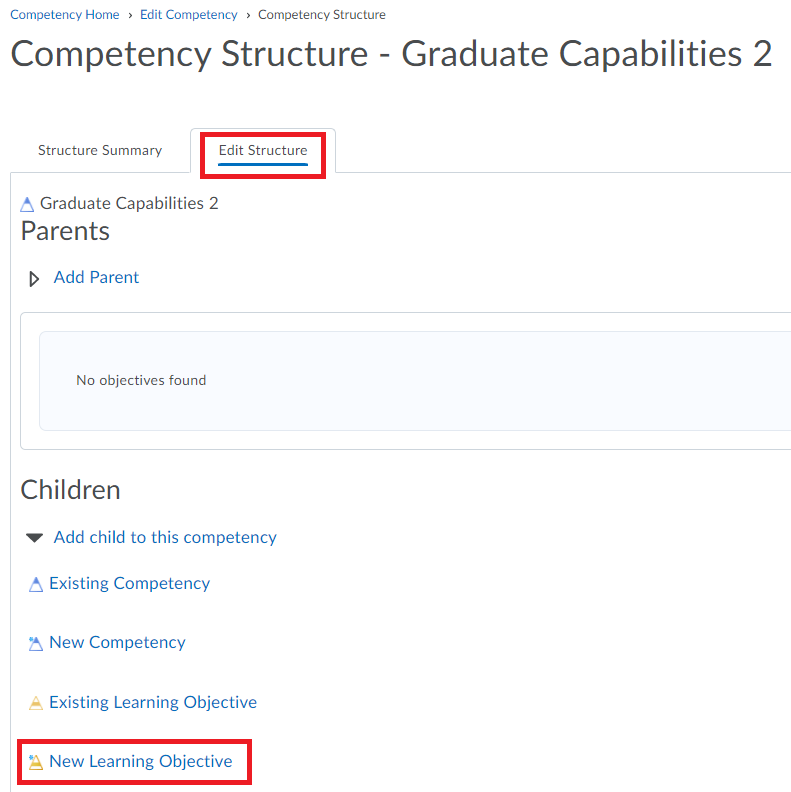791x792 pixels.
Task: Click the Existing Learning Objective yellow icon
Action: point(36,703)
